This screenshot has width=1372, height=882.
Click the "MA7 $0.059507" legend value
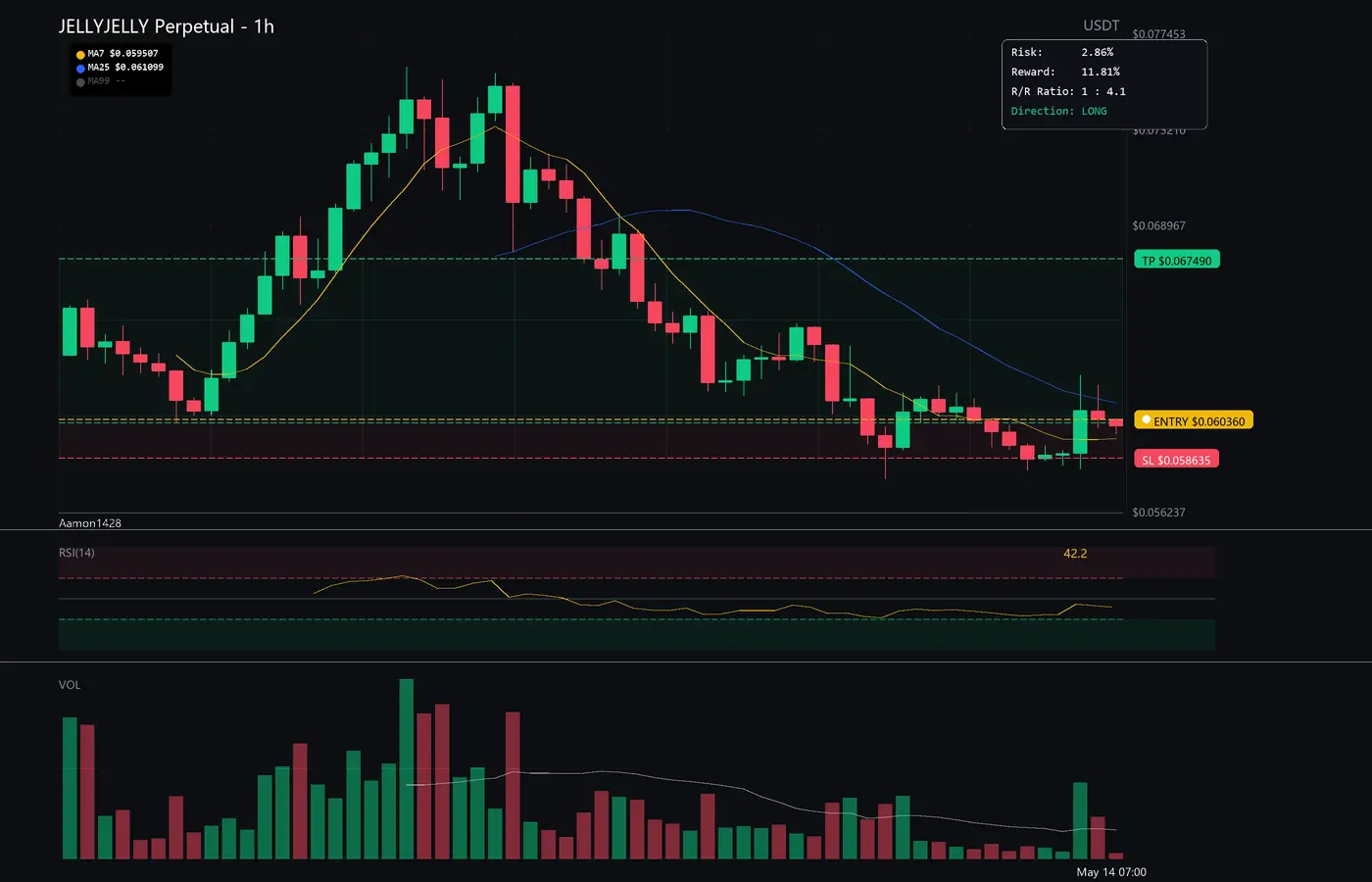122,54
